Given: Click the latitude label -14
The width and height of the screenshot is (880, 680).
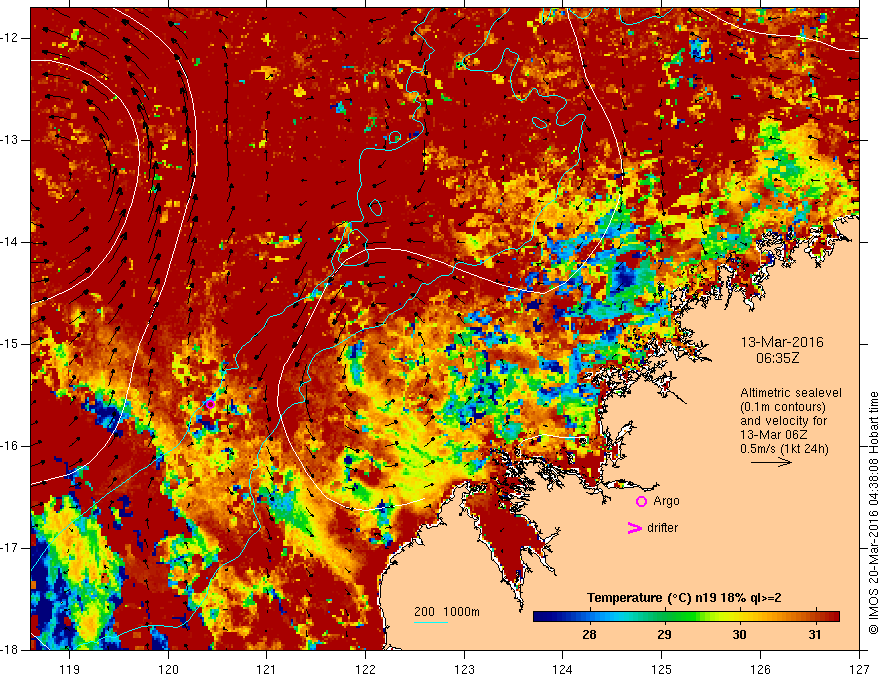Looking at the screenshot, I should tap(10, 242).
